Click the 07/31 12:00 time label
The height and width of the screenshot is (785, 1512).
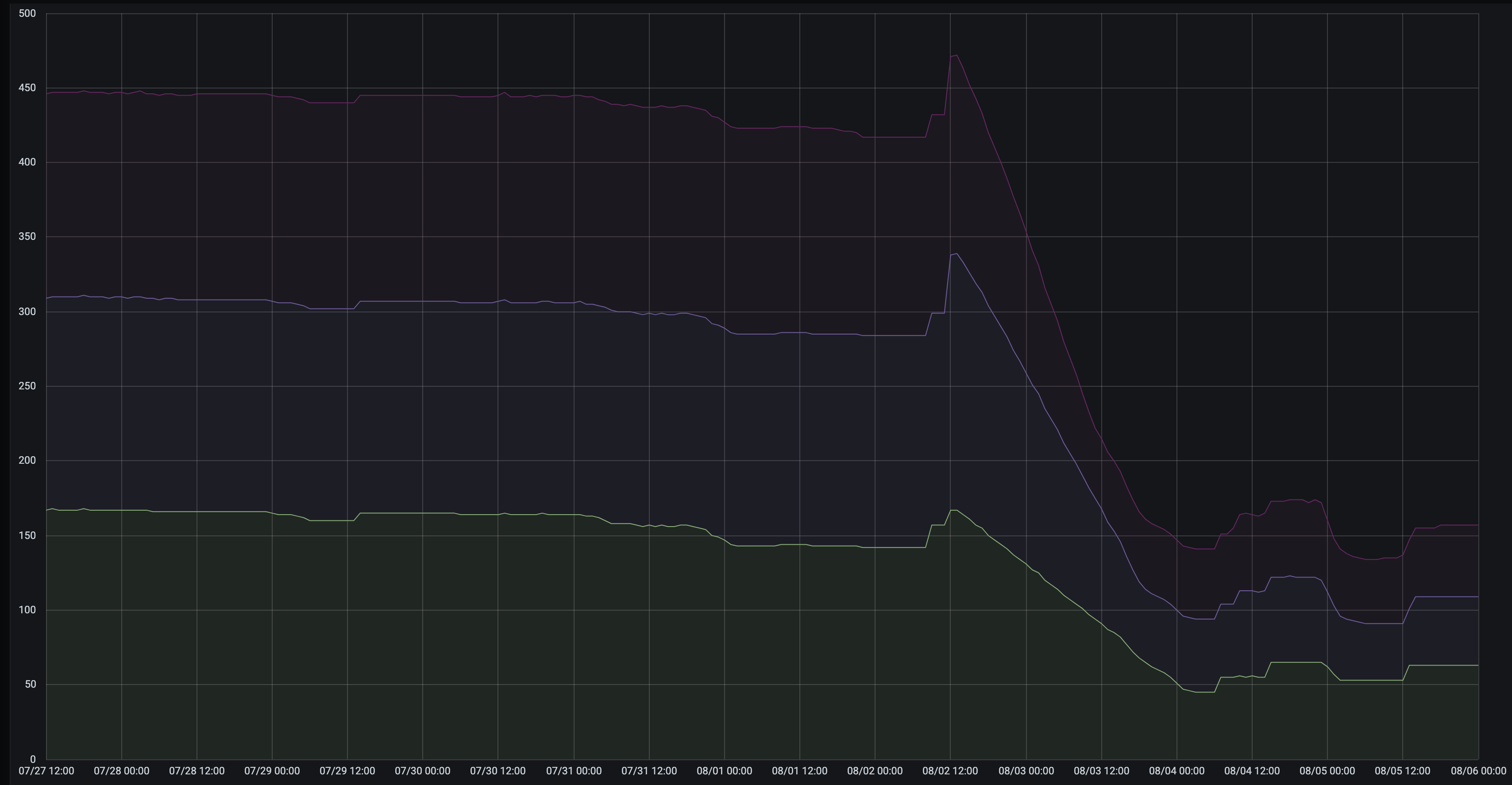[x=649, y=771]
